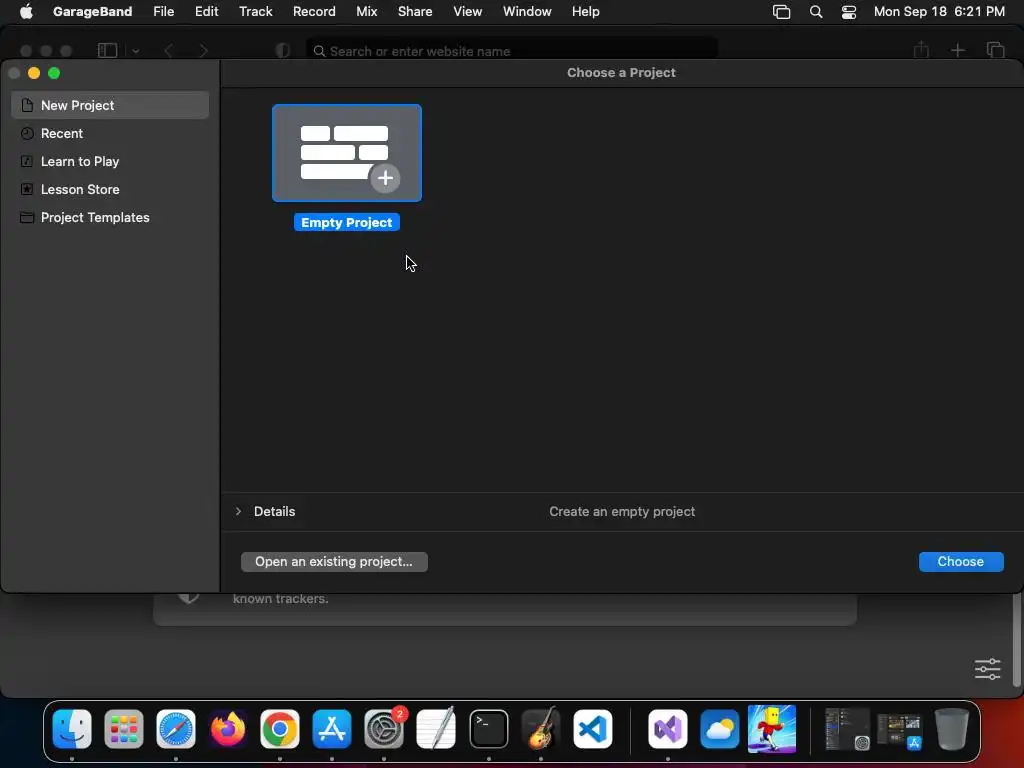Select the Empty Project template thumbnail
This screenshot has width=1024, height=768.
click(x=347, y=153)
